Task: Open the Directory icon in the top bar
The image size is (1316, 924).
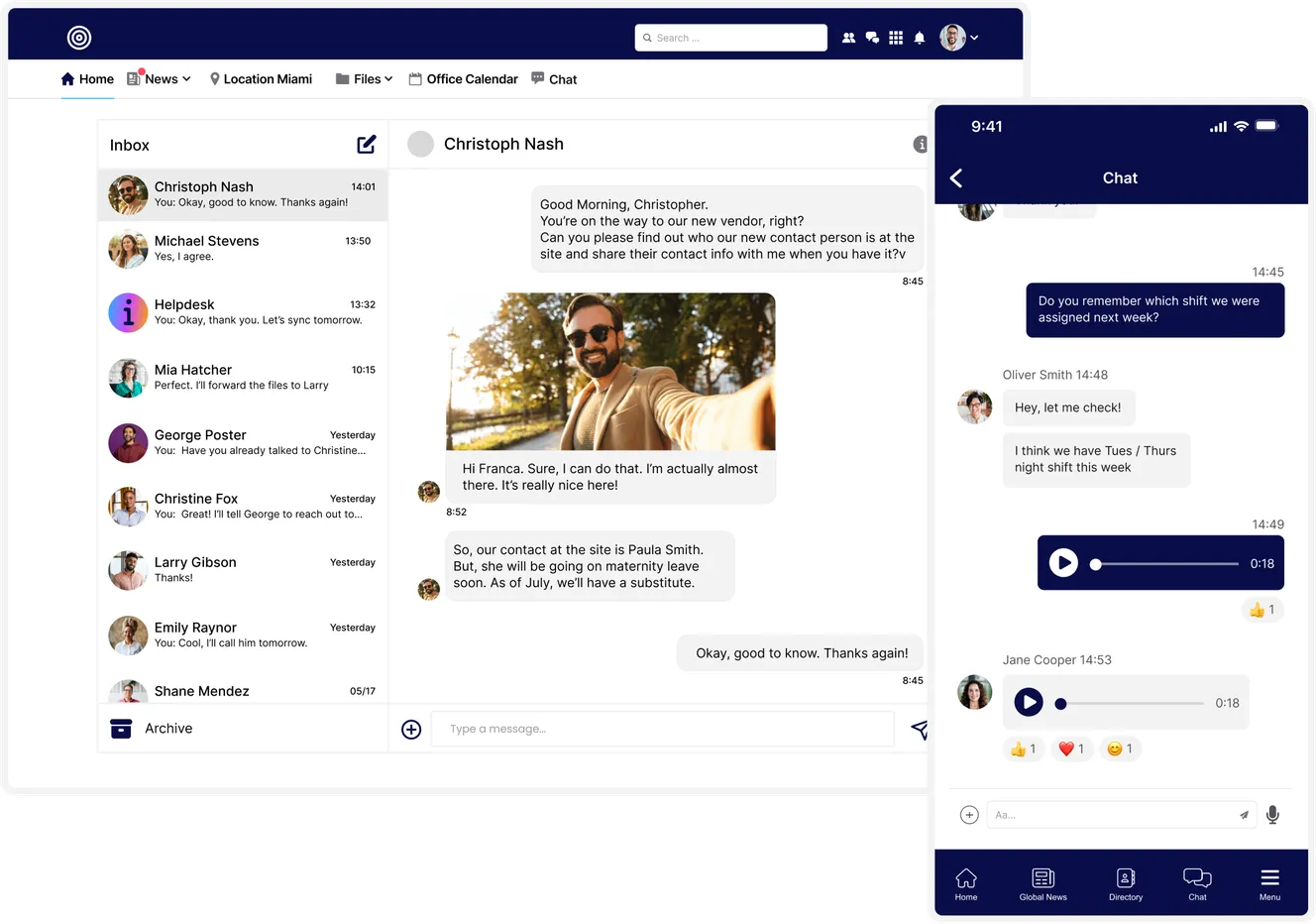Action: (848, 37)
